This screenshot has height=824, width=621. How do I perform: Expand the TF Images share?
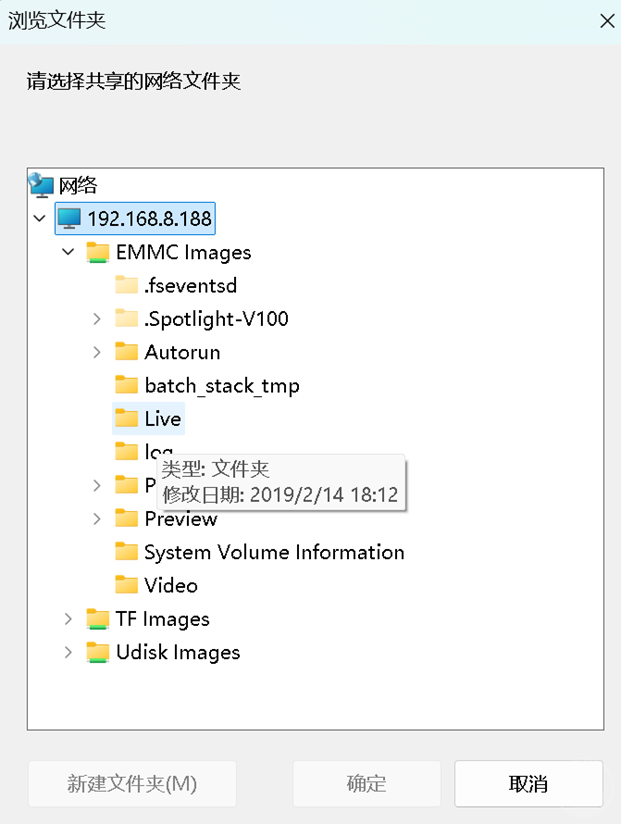pyautogui.click(x=68, y=619)
